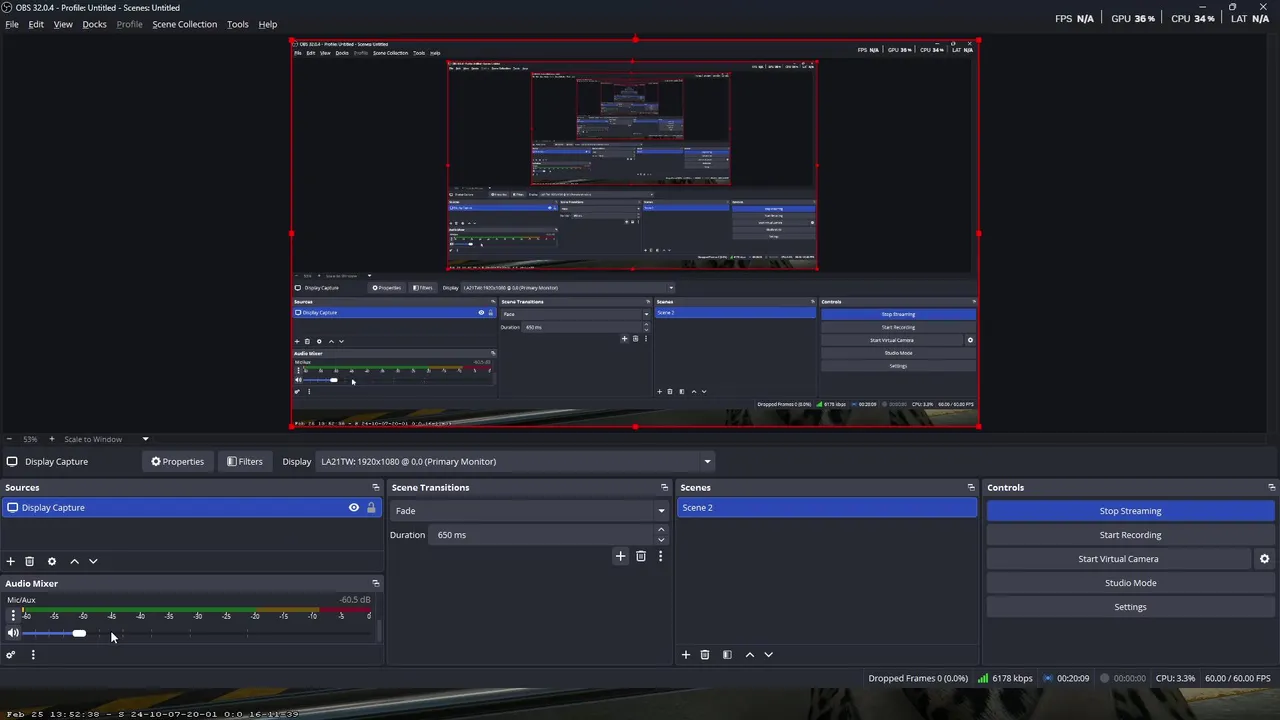Select Display Capture in Sources list
The image size is (1280, 720).
[x=191, y=508]
